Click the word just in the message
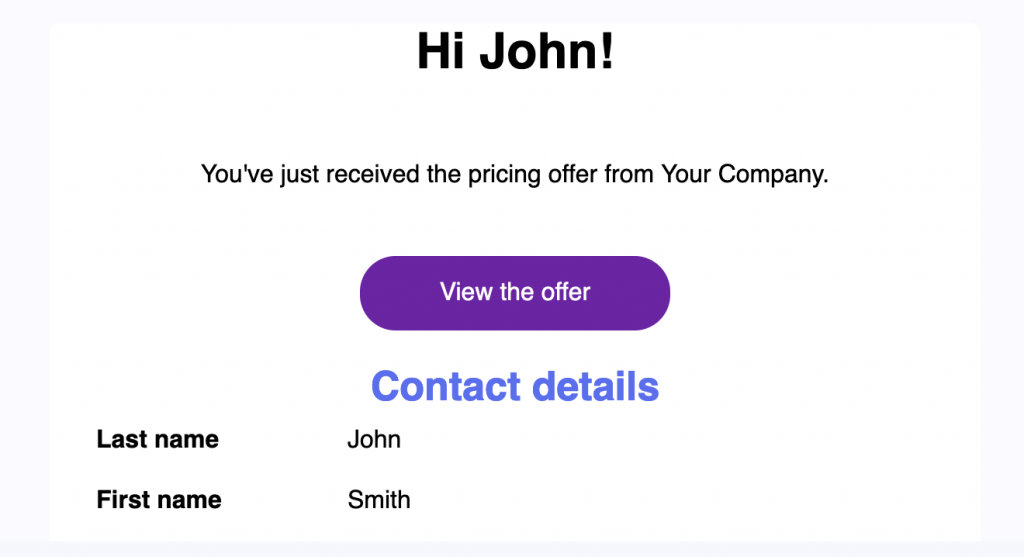Screen dimensions: 1024x557 pyautogui.click(x=300, y=175)
